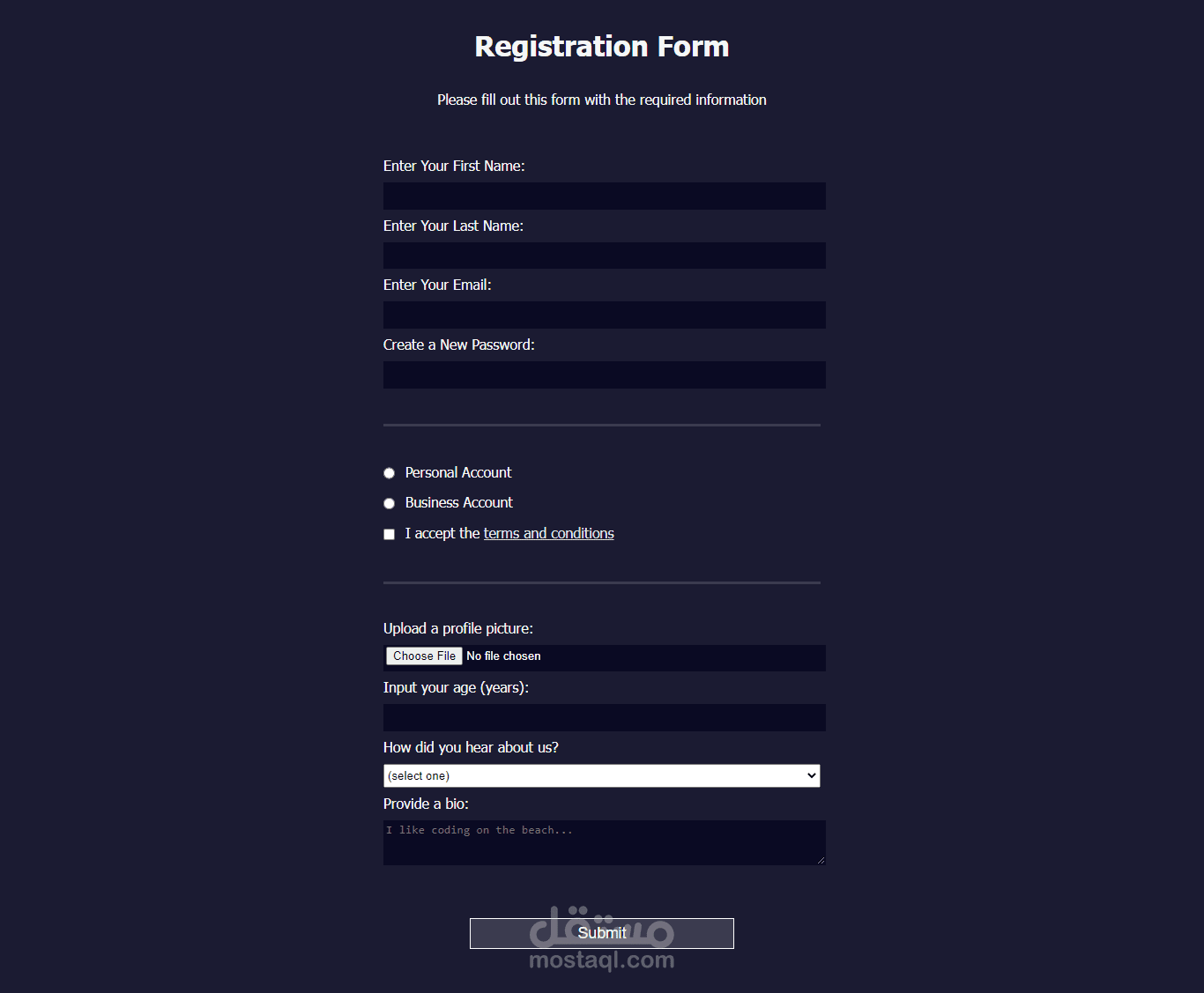
Task: Focus the Last Name input field
Action: click(x=604, y=256)
